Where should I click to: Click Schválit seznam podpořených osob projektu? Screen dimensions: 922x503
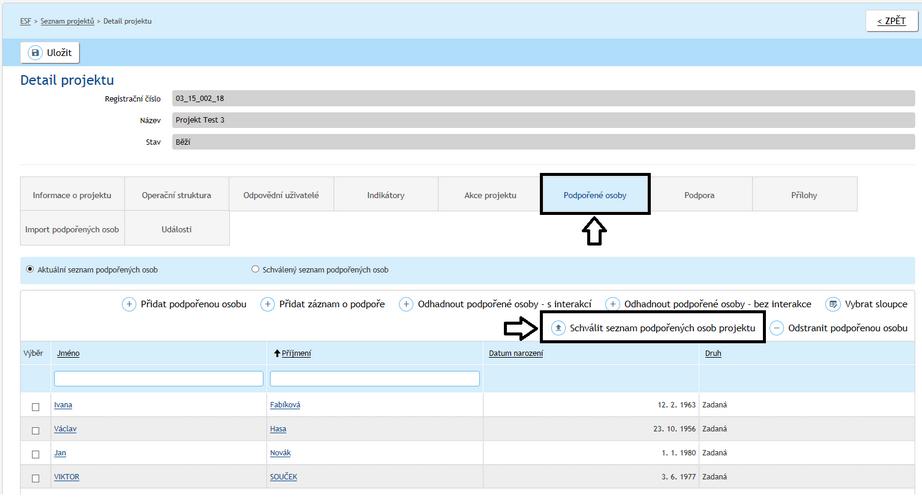pyautogui.click(x=663, y=328)
